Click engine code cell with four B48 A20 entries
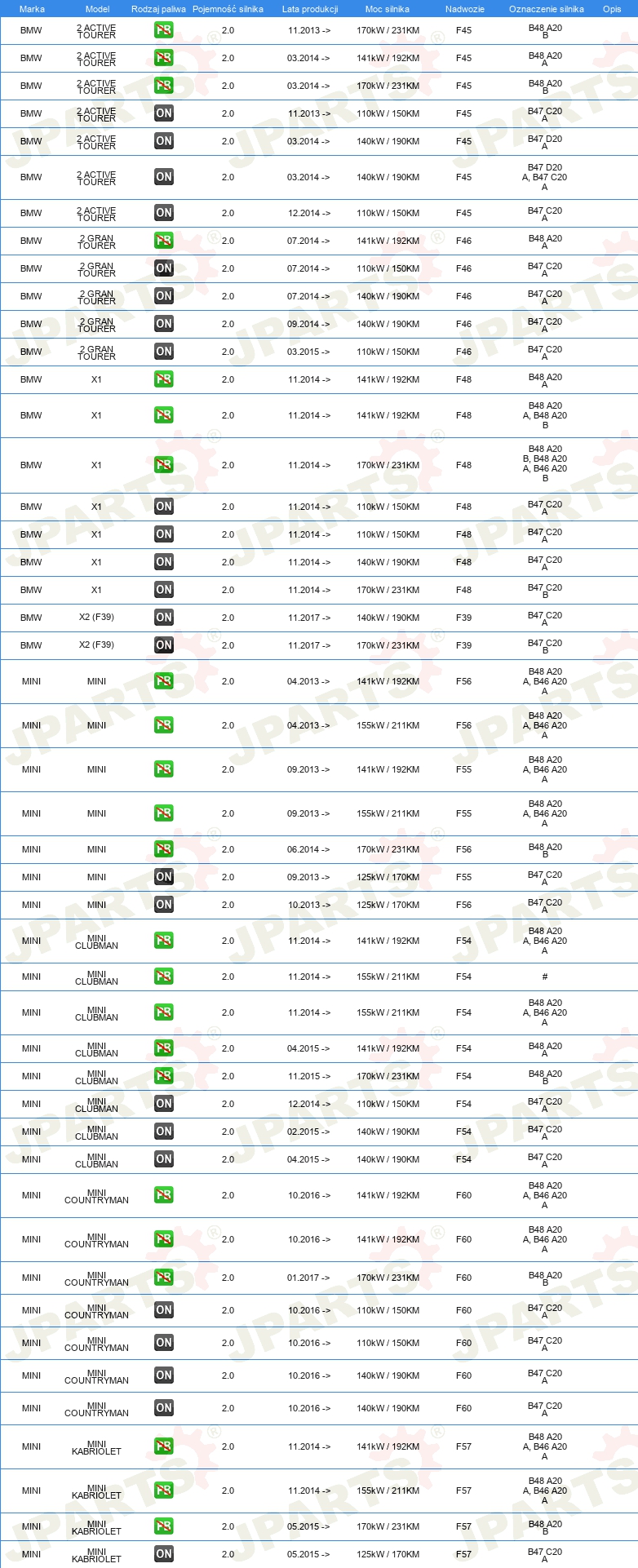This screenshot has width=638, height=1568. pyautogui.click(x=545, y=463)
